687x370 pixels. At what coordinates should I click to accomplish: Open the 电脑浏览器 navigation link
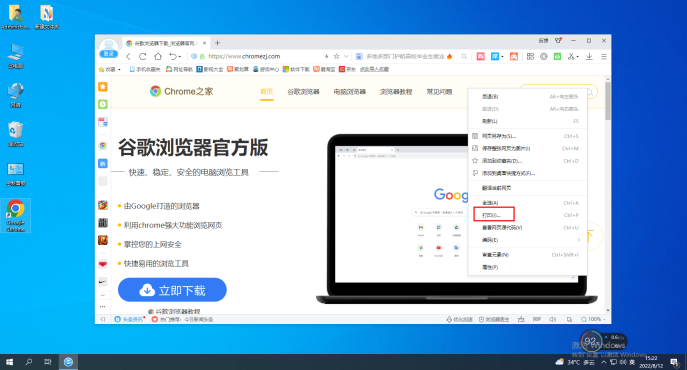tap(350, 92)
